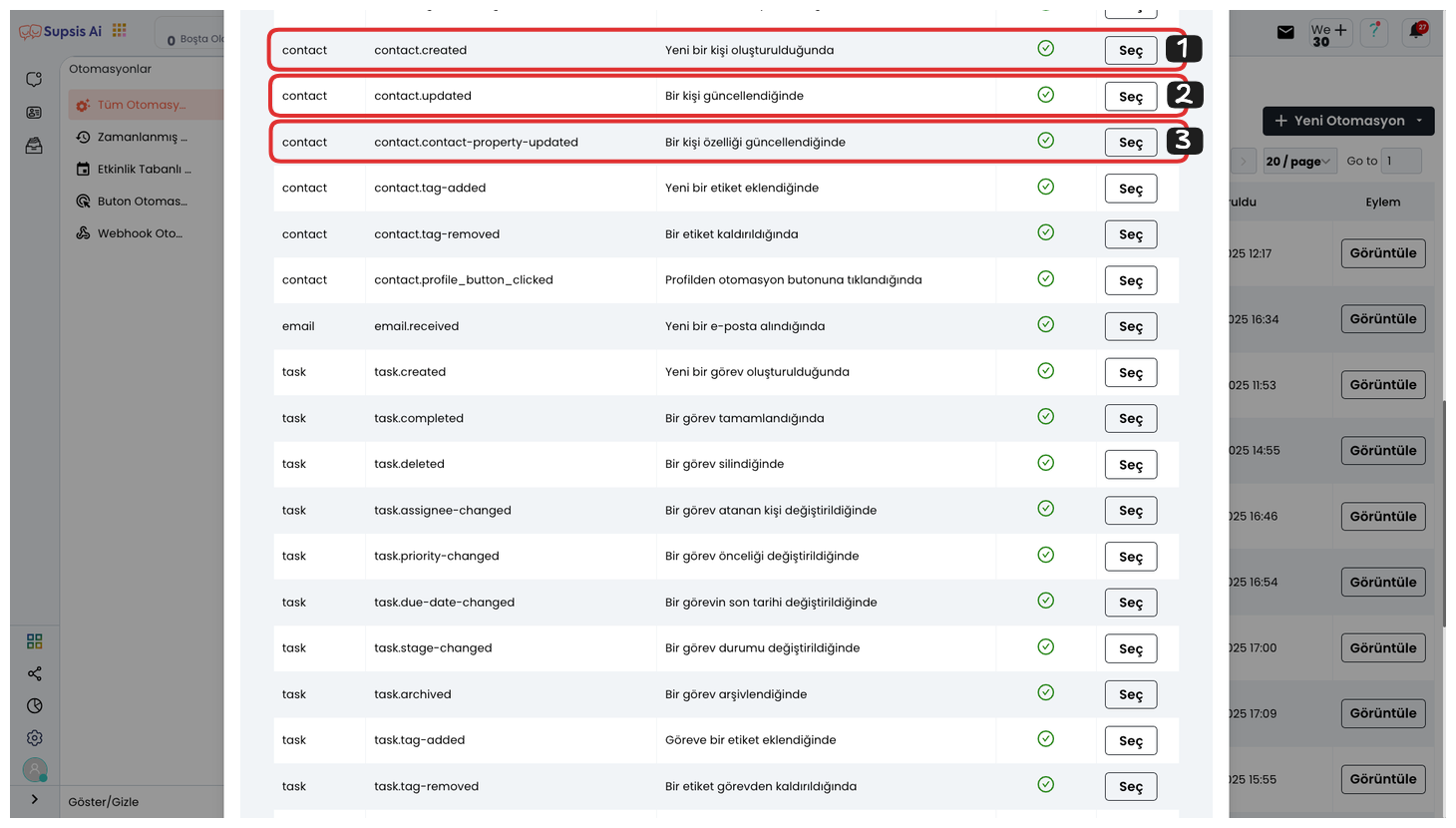Open the share nodes icon in sidebar
The width and height of the screenshot is (1456, 828).
pos(35,673)
